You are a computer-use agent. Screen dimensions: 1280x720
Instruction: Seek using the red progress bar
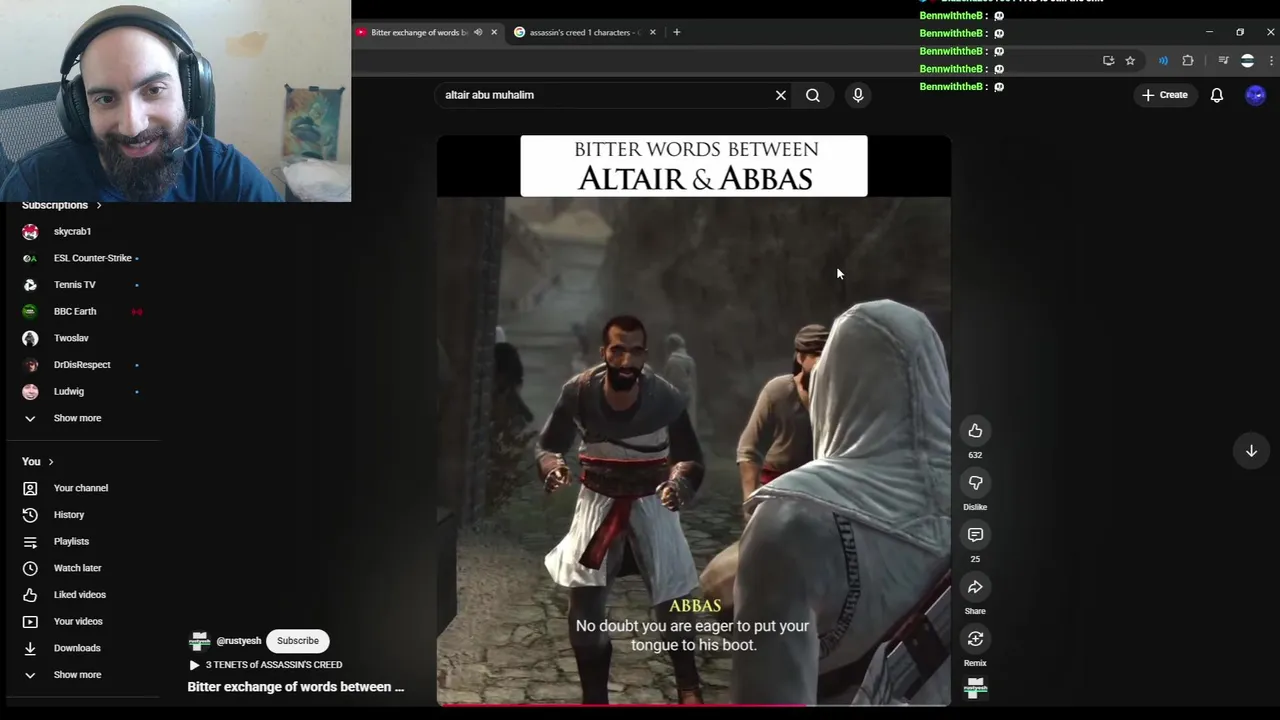click(694, 705)
